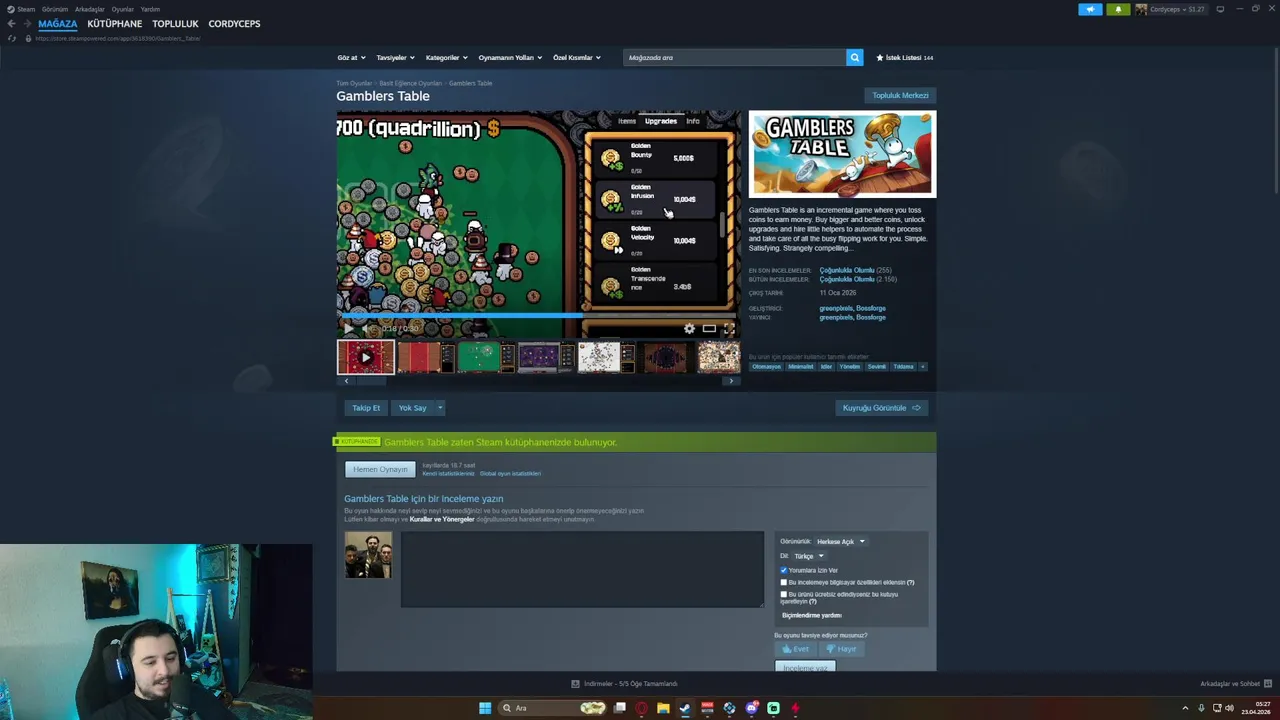Open Steam taskbar icon
The image size is (1280, 720).
pyautogui.click(x=685, y=708)
